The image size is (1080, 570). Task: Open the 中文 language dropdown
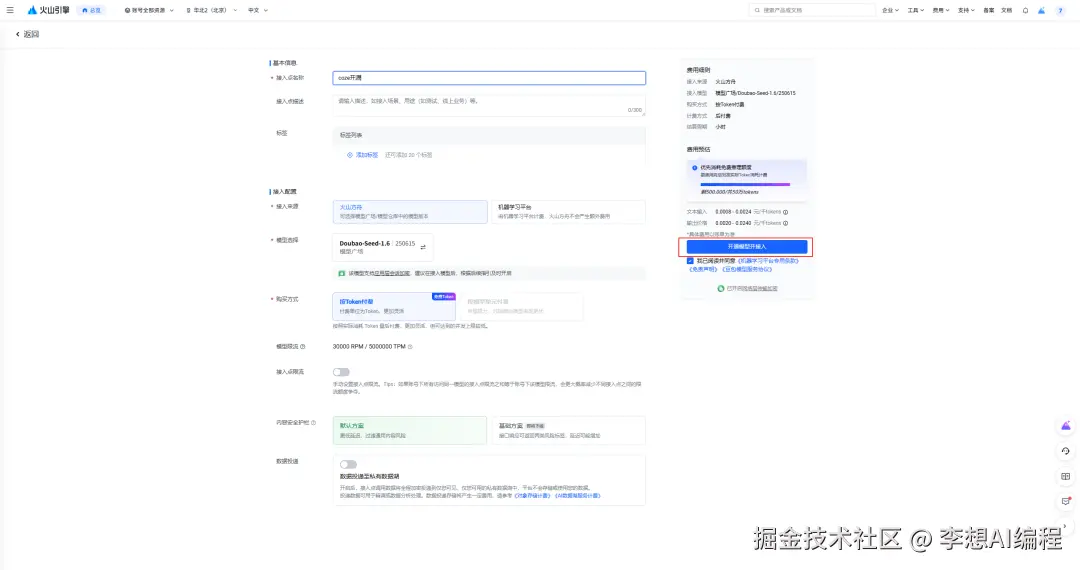click(258, 10)
